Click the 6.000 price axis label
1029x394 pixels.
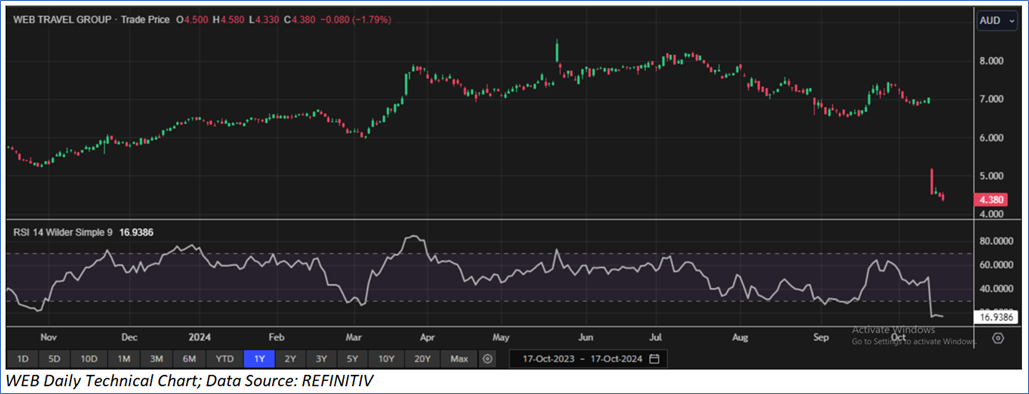tap(992, 138)
